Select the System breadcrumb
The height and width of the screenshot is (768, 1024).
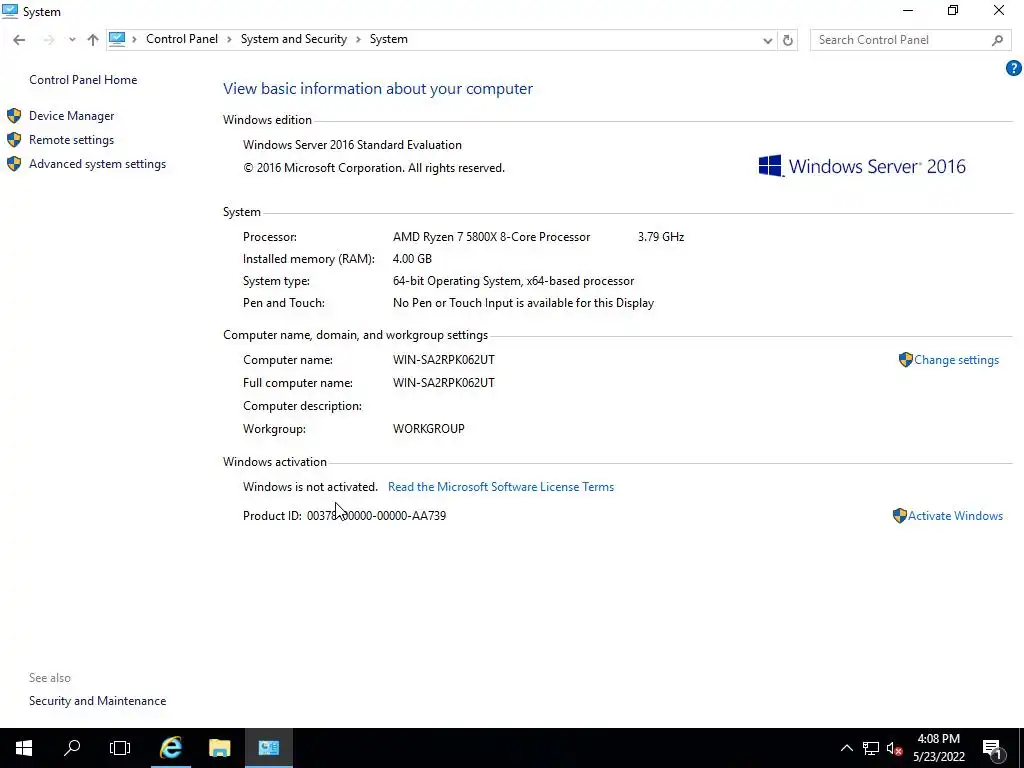[x=389, y=39]
